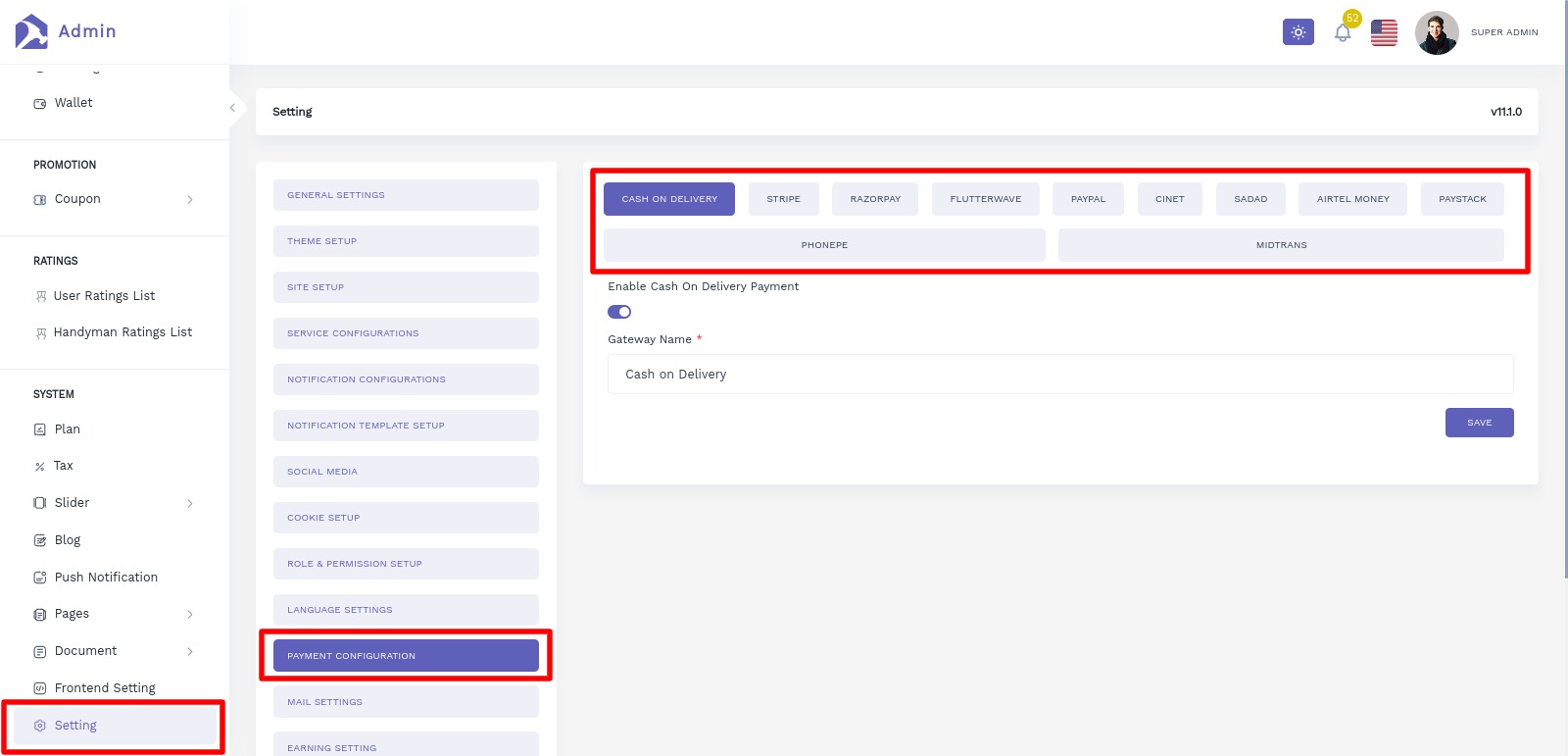Disable the Cash On Delivery payment switch
The height and width of the screenshot is (756, 1568).
click(619, 312)
